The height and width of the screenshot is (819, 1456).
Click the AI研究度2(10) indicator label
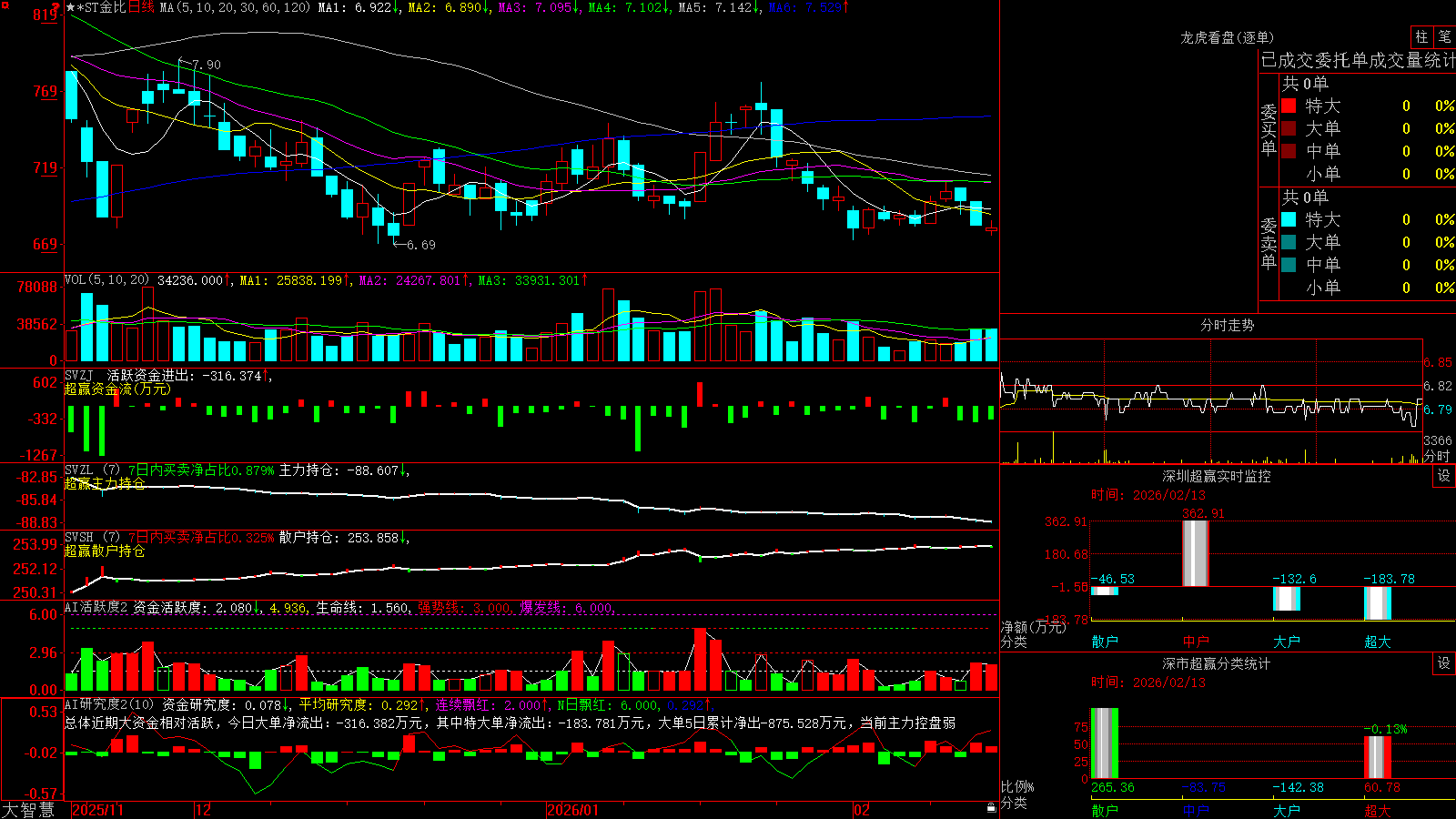[109, 704]
